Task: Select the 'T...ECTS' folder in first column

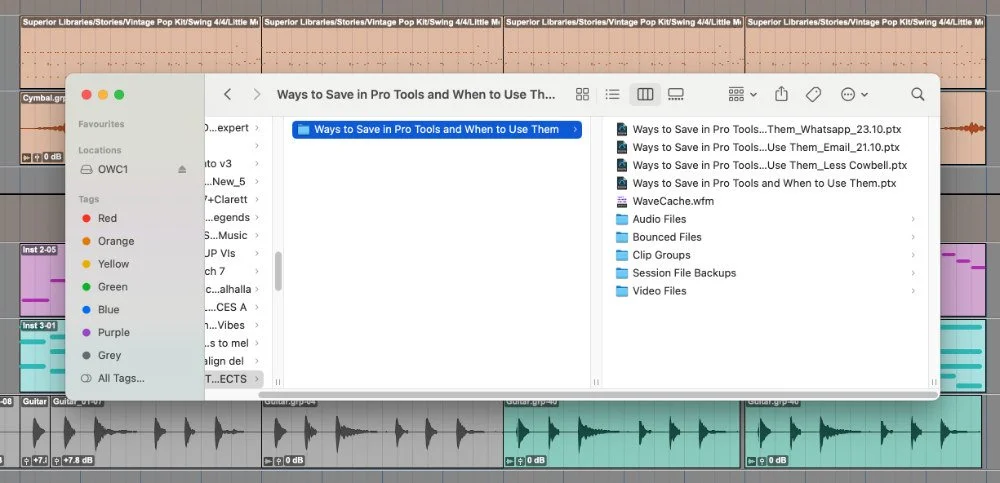Action: pyautogui.click(x=234, y=379)
